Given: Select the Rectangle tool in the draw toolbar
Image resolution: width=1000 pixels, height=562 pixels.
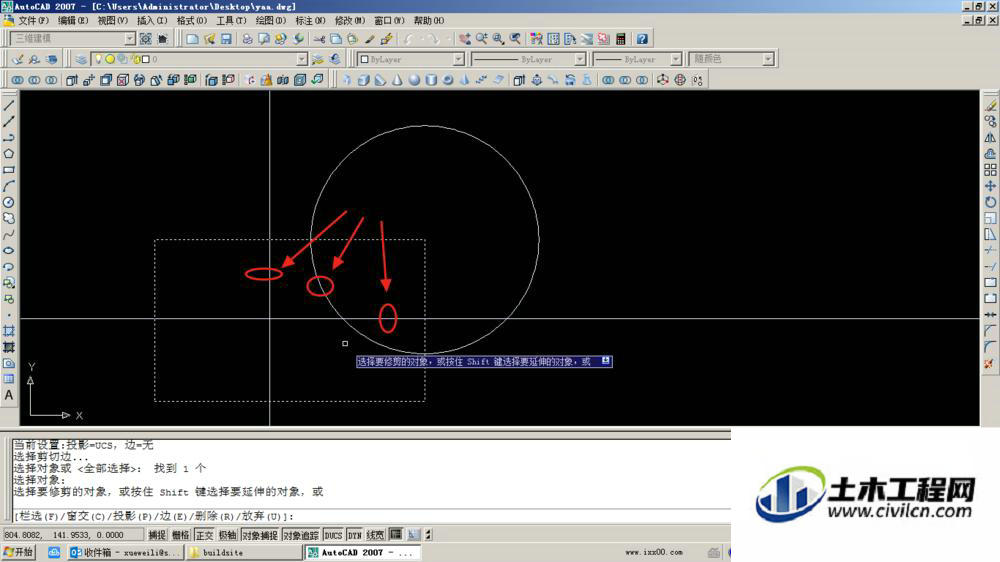Looking at the screenshot, I should pos(9,170).
